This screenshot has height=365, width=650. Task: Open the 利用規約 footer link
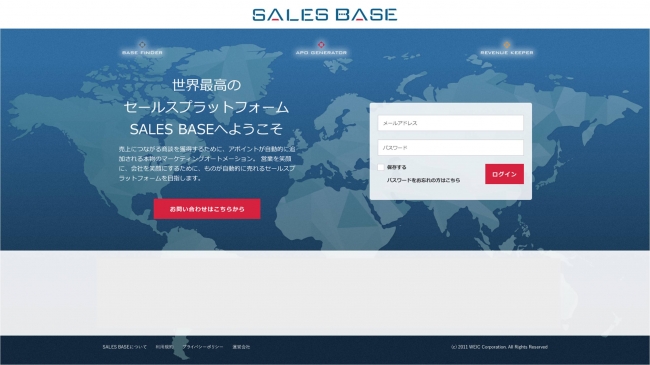[165, 347]
